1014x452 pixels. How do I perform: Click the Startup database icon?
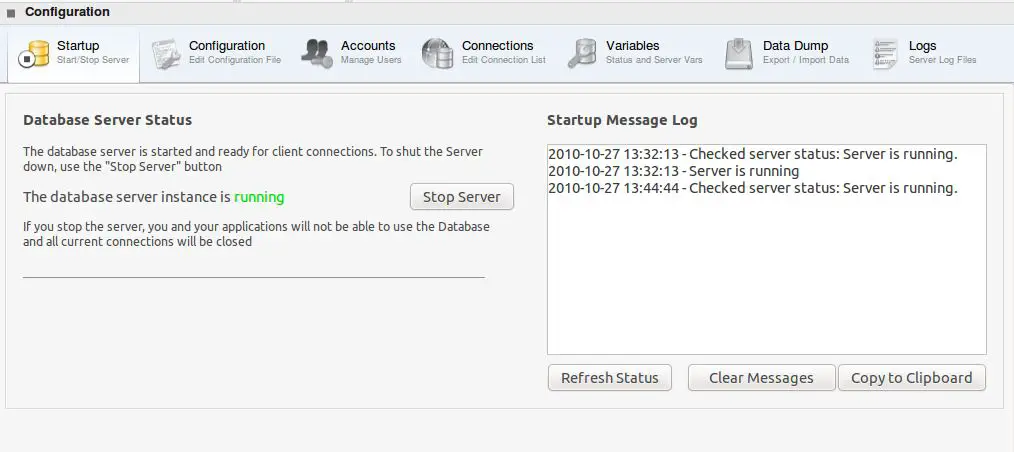click(x=35, y=53)
